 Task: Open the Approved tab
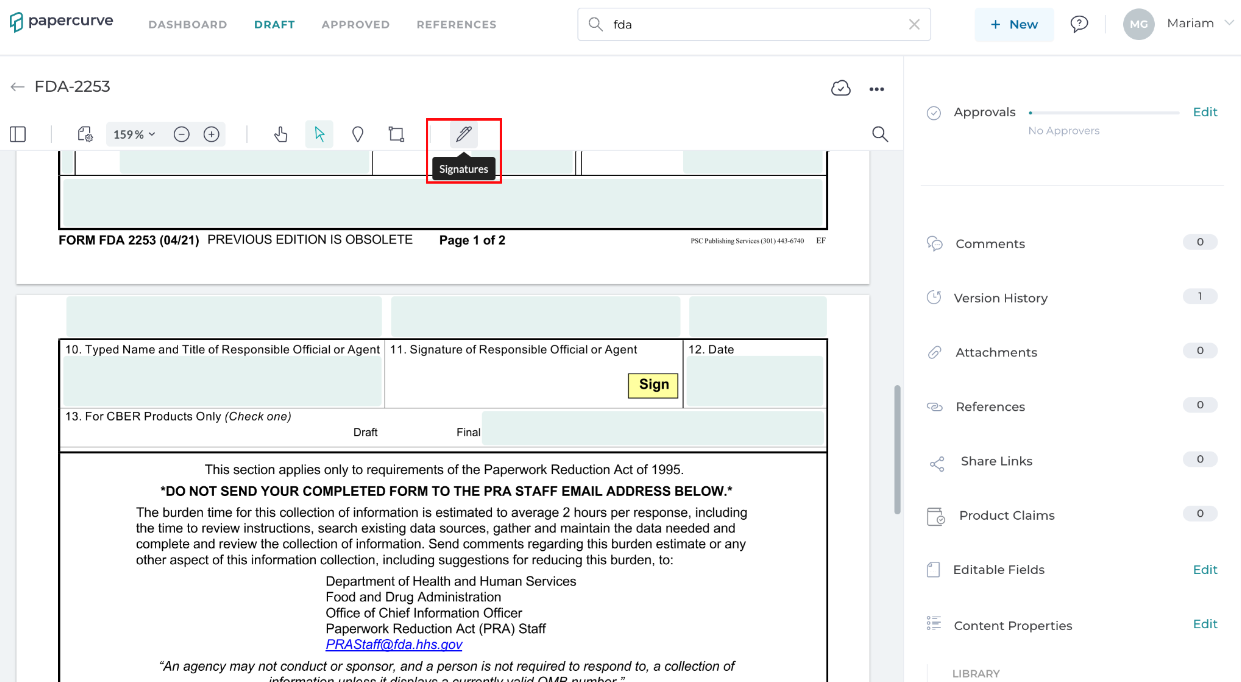coord(355,25)
